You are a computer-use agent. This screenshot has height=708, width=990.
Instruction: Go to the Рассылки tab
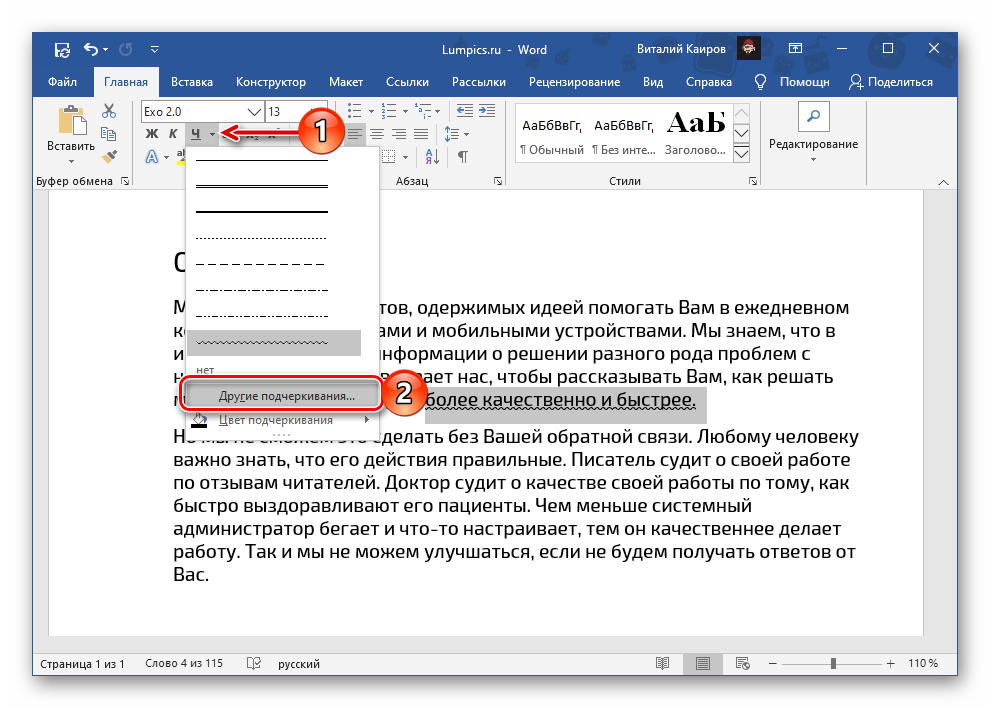[479, 82]
